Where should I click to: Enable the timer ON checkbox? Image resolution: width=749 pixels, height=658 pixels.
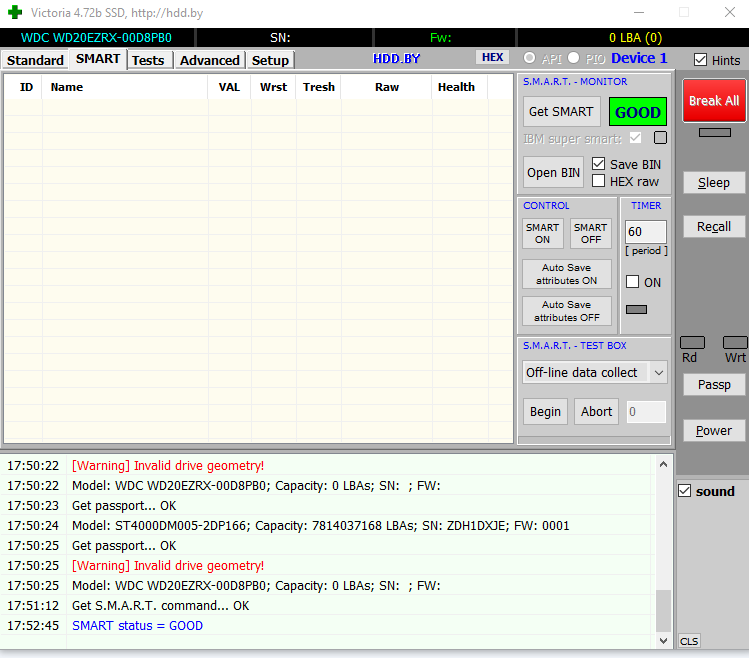(x=632, y=282)
